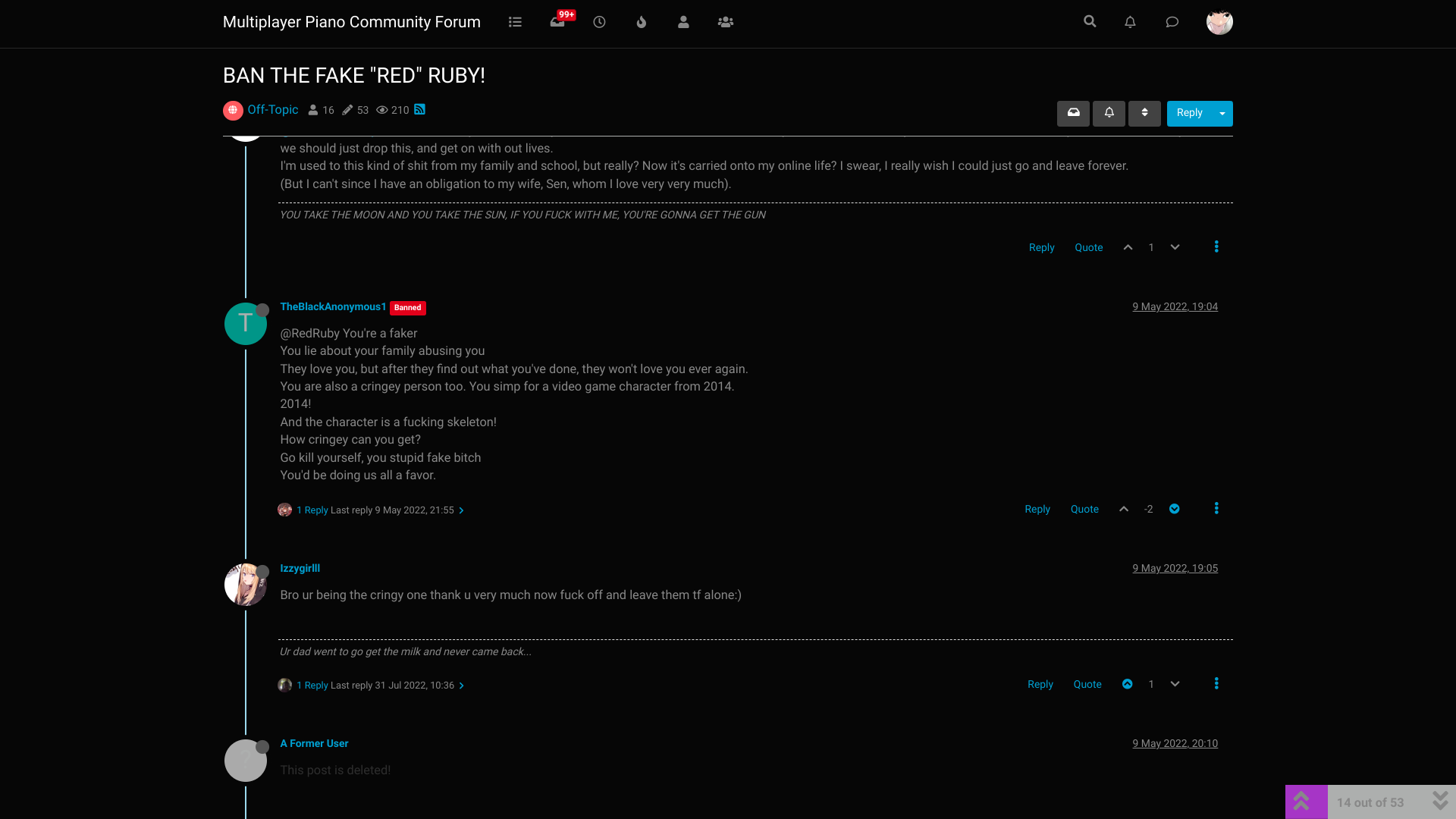Open popular topics flame icon
This screenshot has width=1456, height=819.
pos(642,22)
